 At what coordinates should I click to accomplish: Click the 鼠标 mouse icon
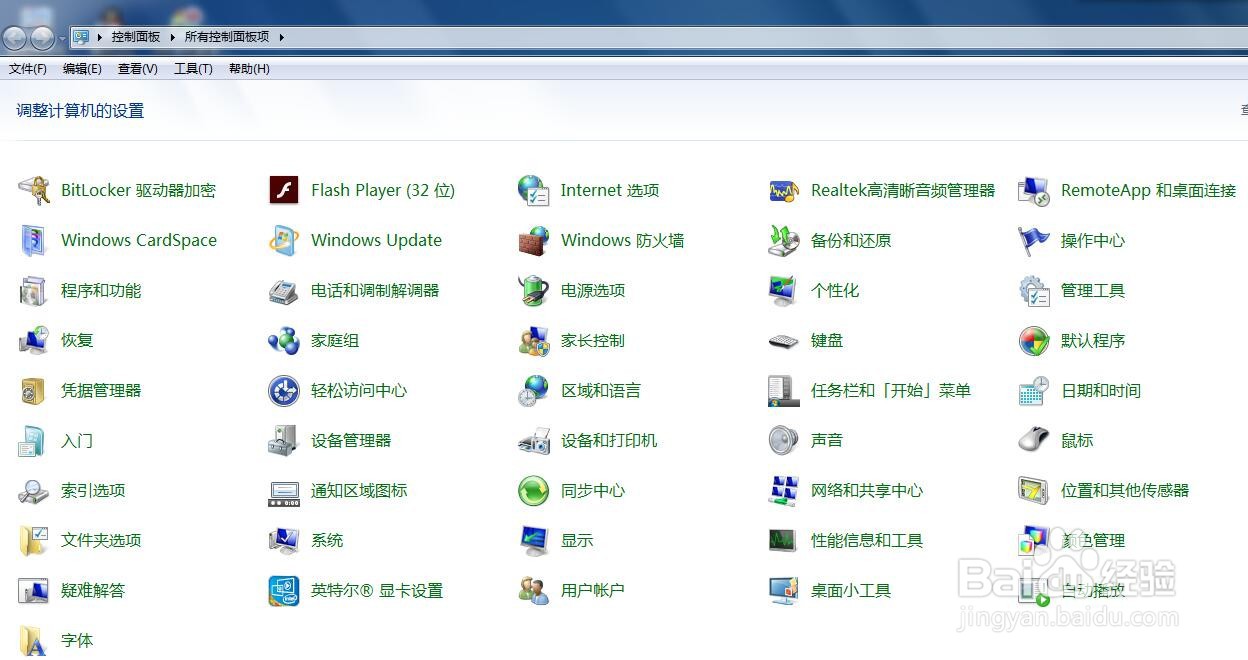[1034, 440]
